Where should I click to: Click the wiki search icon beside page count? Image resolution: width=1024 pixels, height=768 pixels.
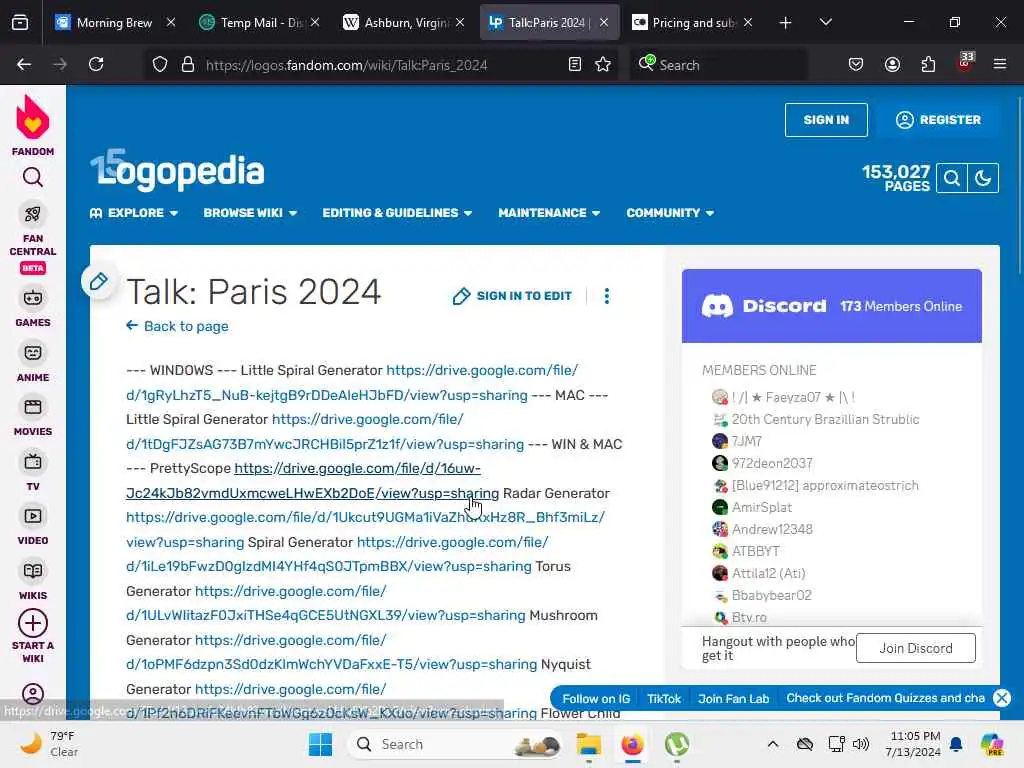pos(952,178)
